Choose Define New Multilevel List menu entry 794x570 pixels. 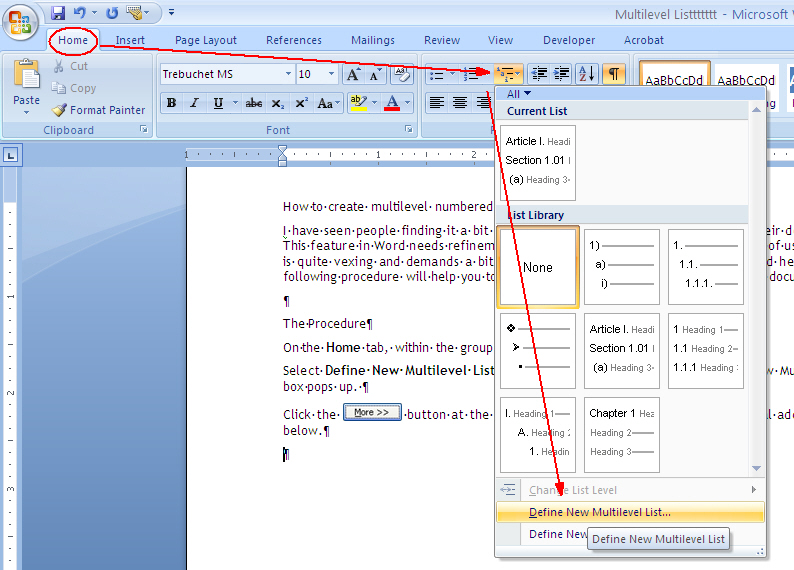[630, 512]
